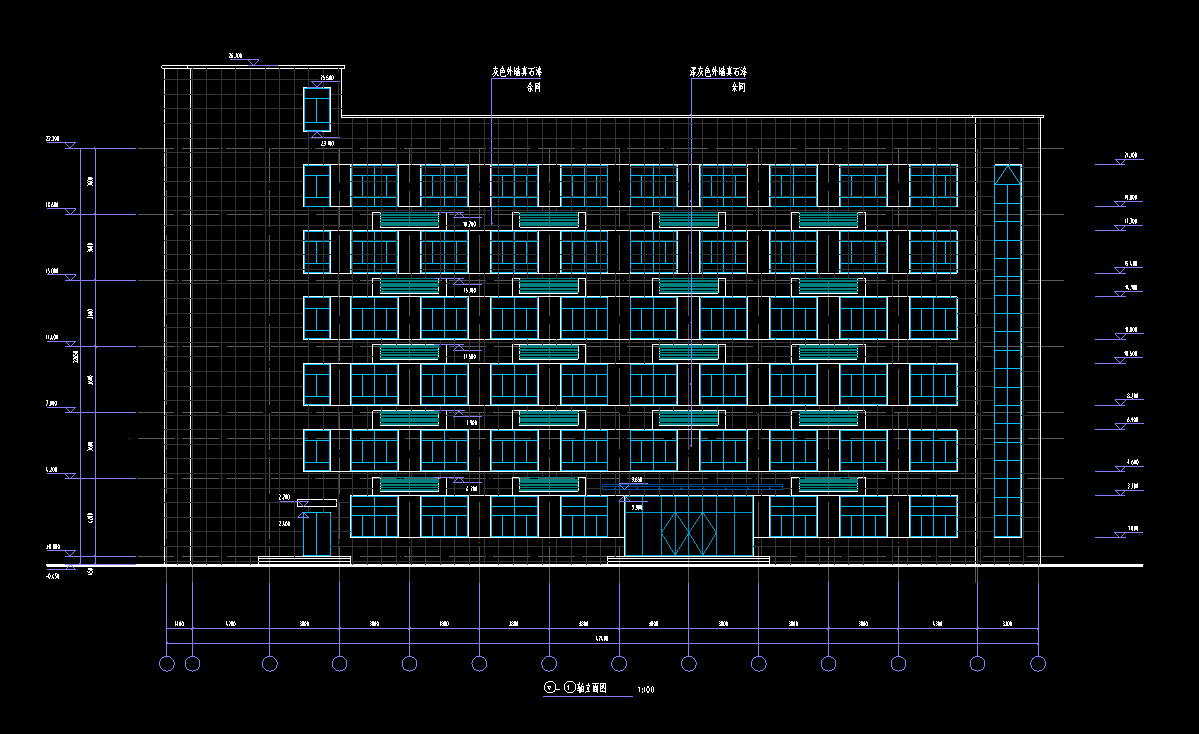Select the steps below the side door
1199x734 pixels.
pos(304,560)
